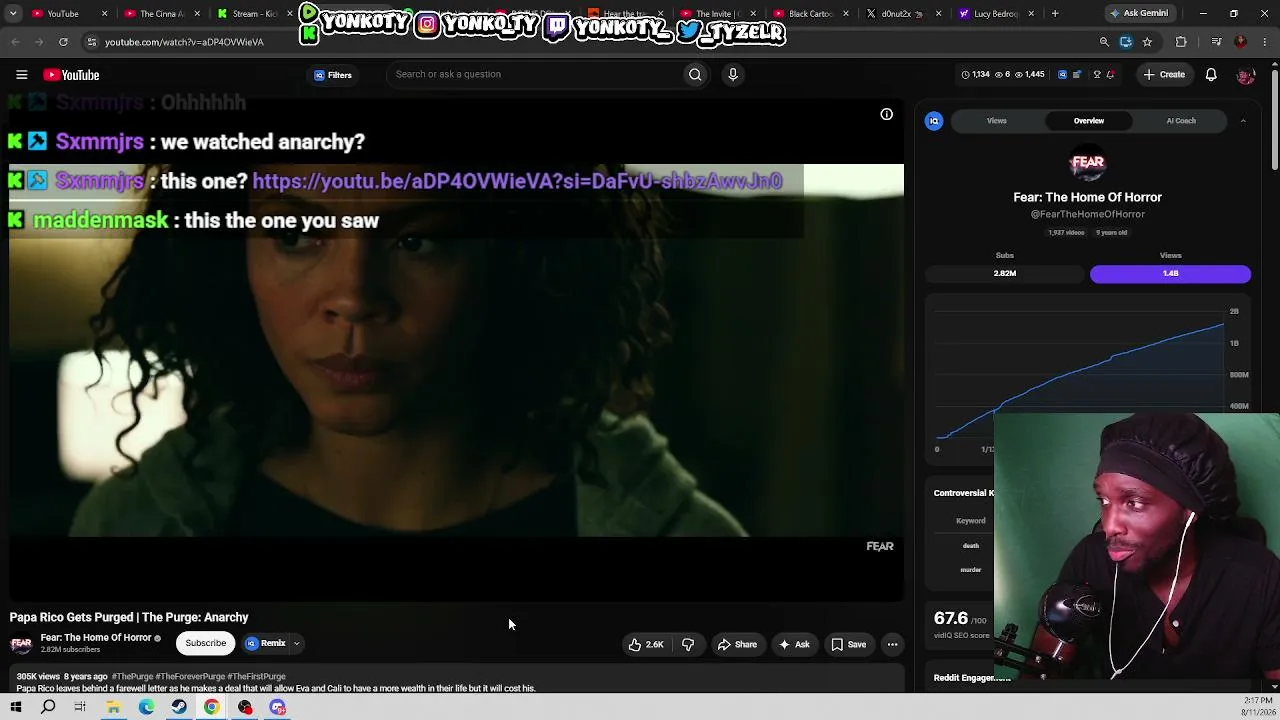Go to YouTube home via logo

click(x=71, y=75)
